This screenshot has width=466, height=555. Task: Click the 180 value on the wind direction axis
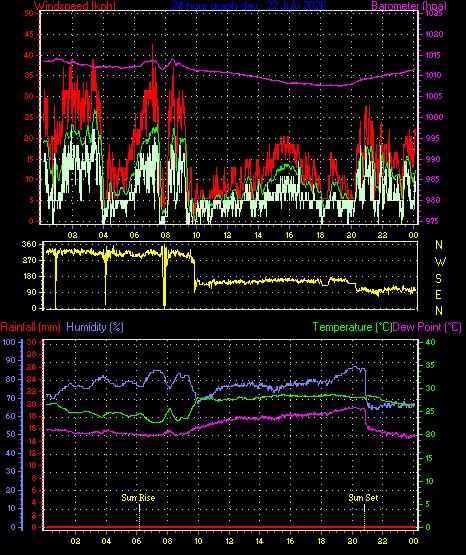pyautogui.click(x=29, y=276)
